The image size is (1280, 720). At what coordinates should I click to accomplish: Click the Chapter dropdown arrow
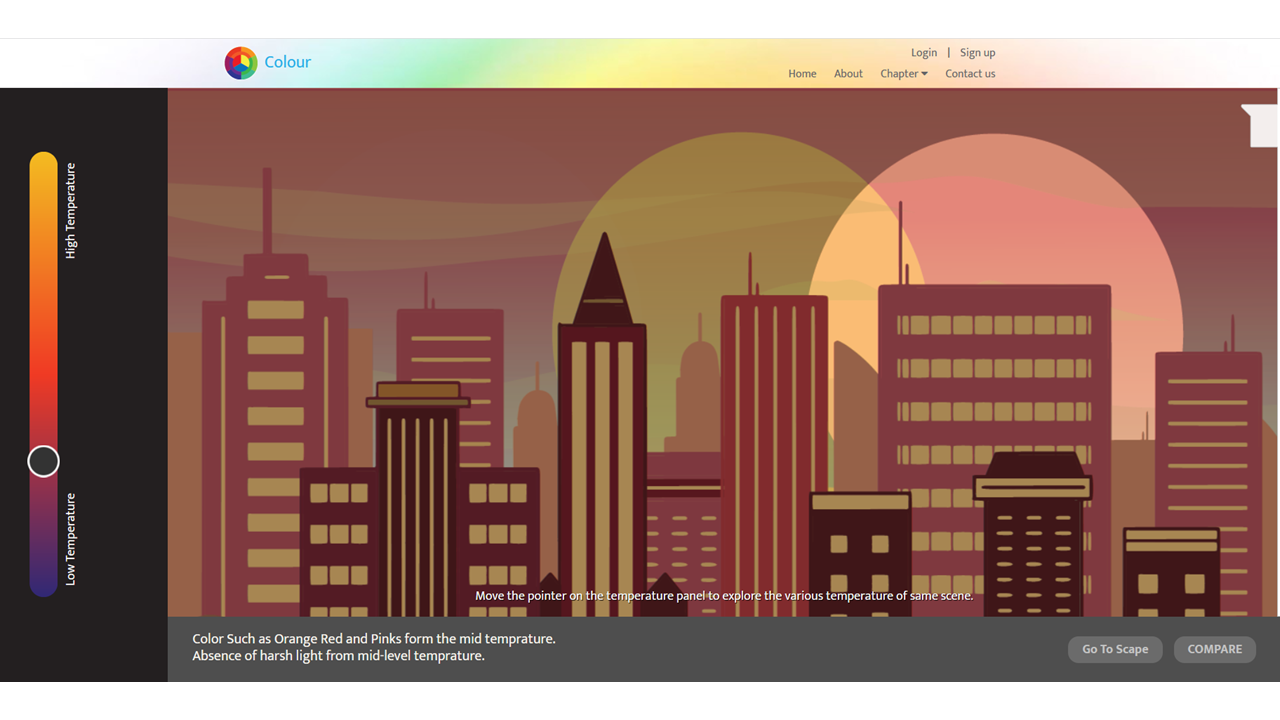(x=924, y=74)
